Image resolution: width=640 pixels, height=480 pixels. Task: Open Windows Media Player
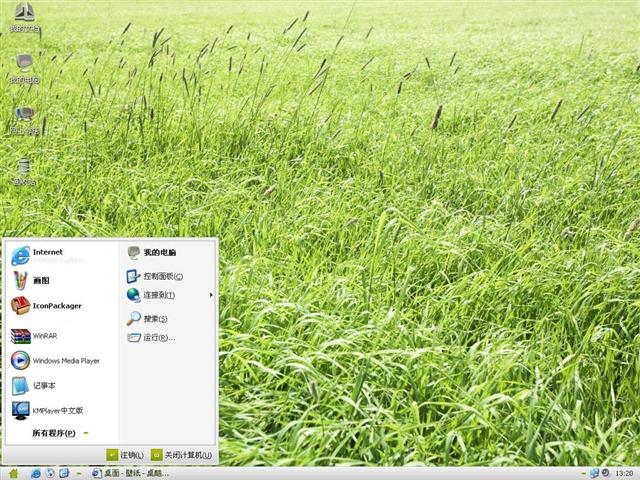(65, 361)
